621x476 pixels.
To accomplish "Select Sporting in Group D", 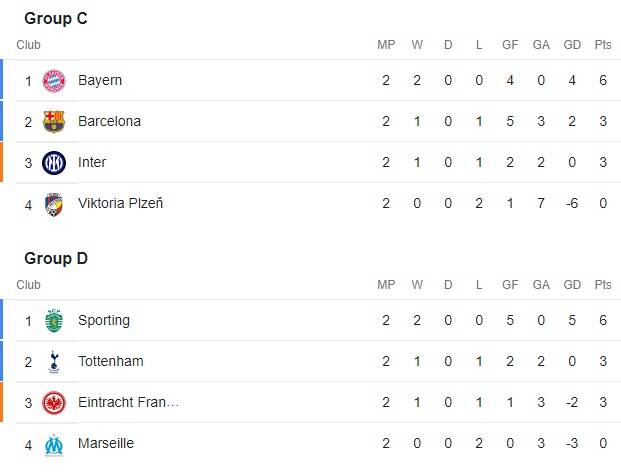I will [x=104, y=321].
